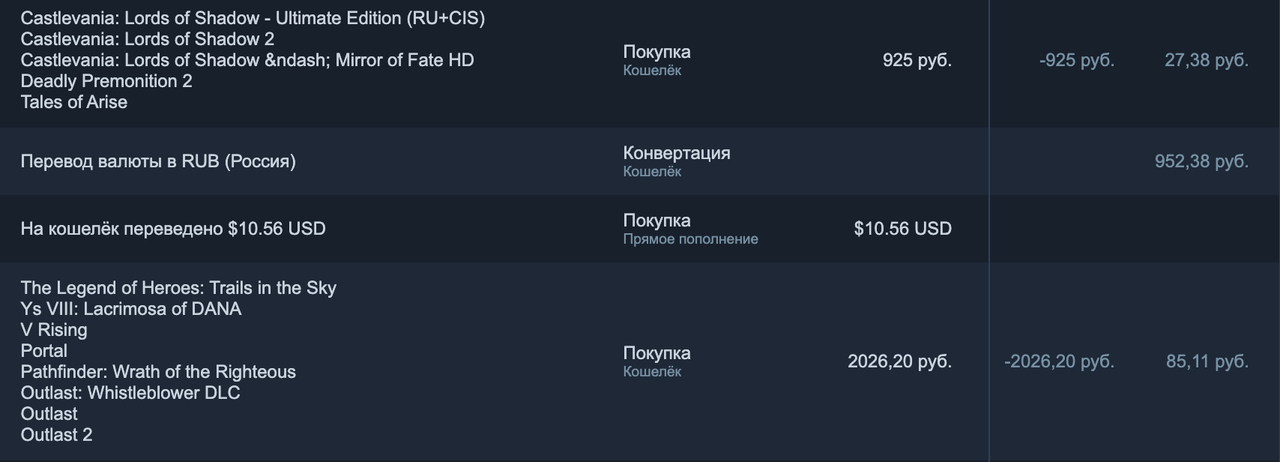Select Outlast: Whistleblower DLC item

pos(130,393)
